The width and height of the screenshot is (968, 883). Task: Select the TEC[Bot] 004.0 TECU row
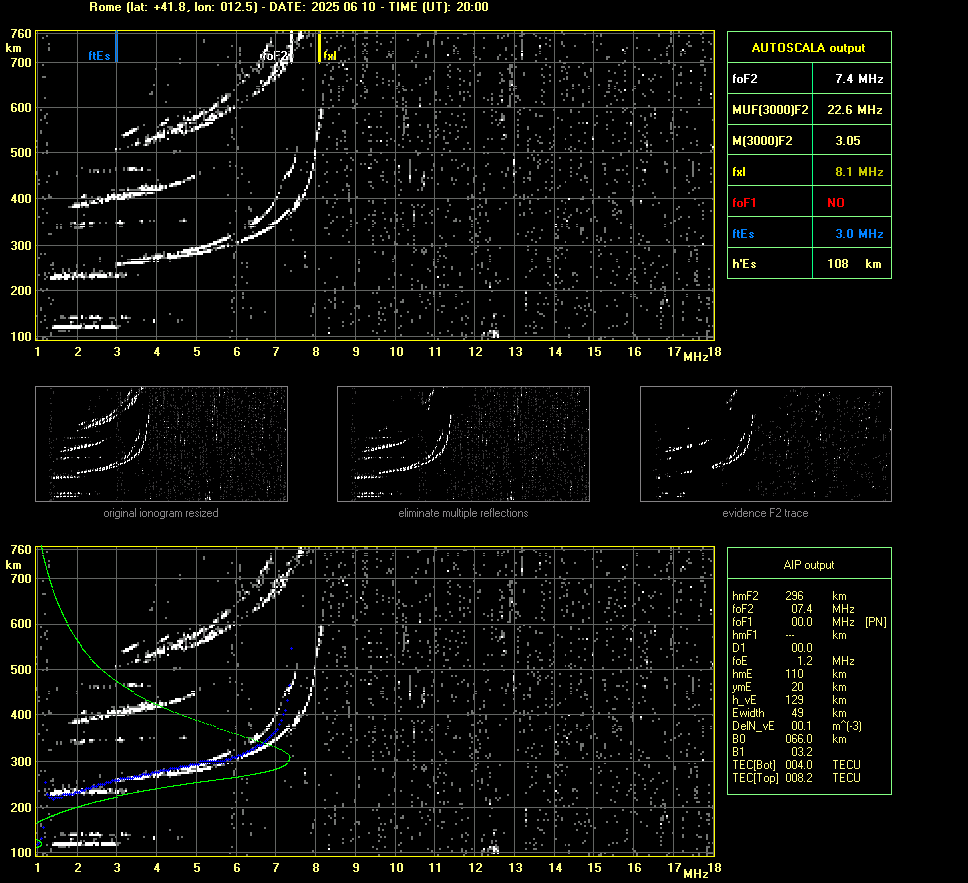[x=796, y=764]
